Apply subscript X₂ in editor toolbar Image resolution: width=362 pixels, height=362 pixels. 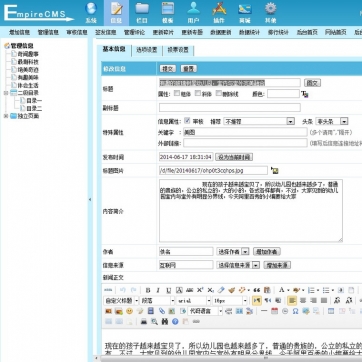(210, 290)
